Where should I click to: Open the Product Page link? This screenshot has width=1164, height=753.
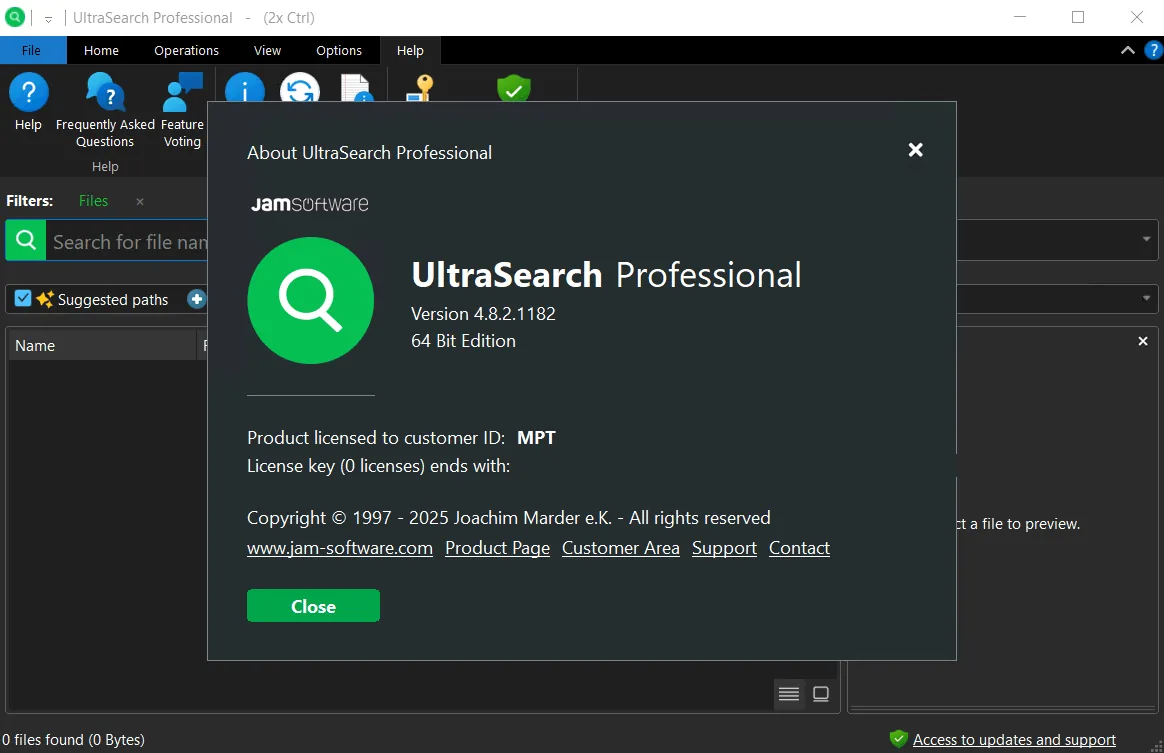(497, 548)
